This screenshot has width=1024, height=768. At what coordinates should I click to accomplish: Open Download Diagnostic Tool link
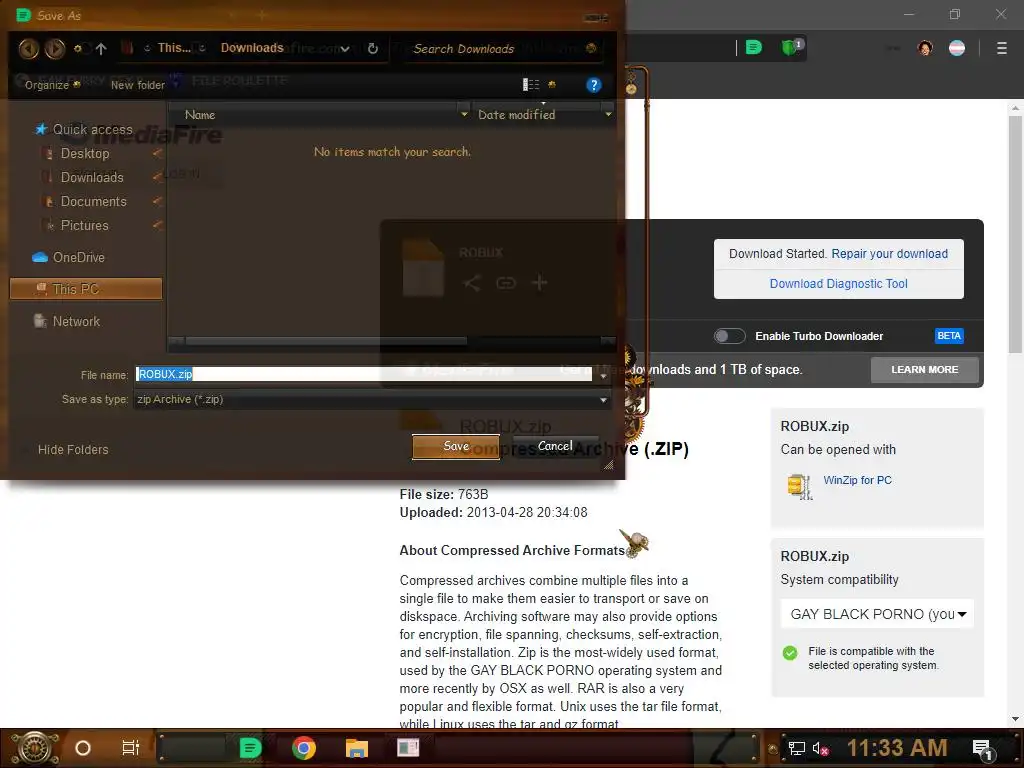click(x=839, y=283)
